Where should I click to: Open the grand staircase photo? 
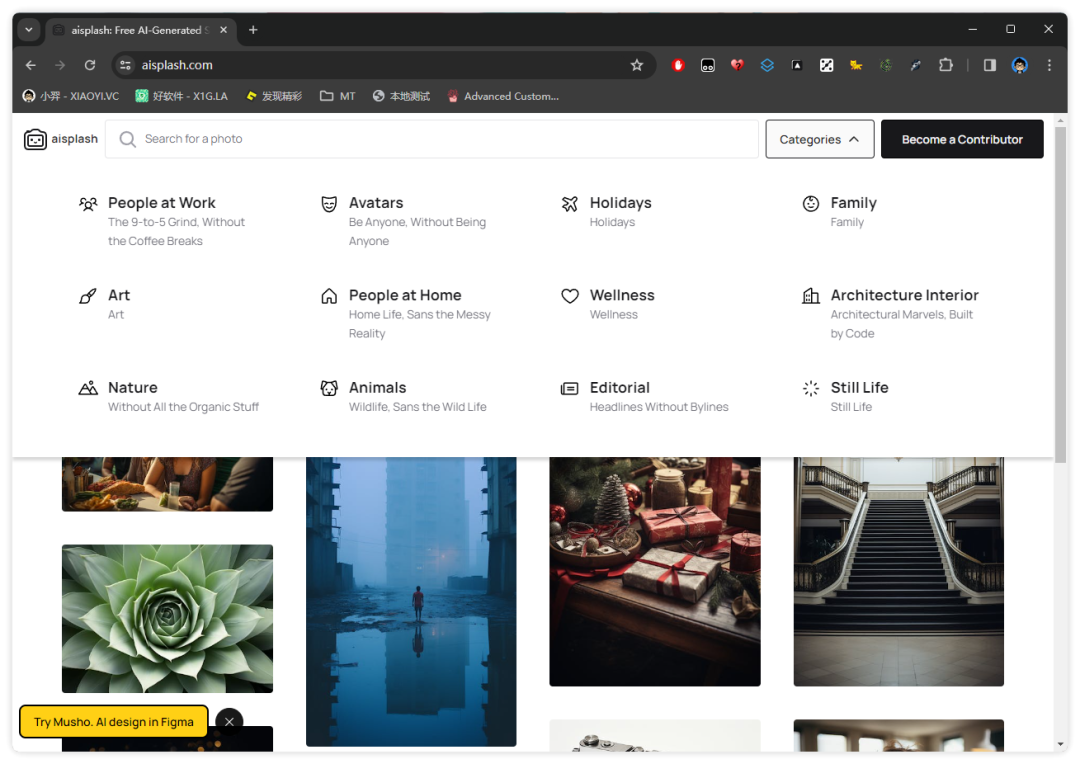pyautogui.click(x=898, y=571)
